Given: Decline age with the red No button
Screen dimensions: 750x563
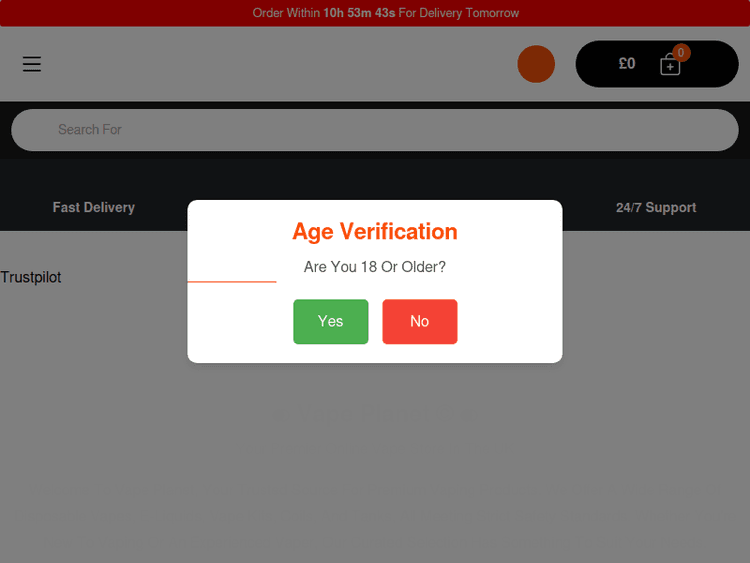Looking at the screenshot, I should (x=419, y=321).
